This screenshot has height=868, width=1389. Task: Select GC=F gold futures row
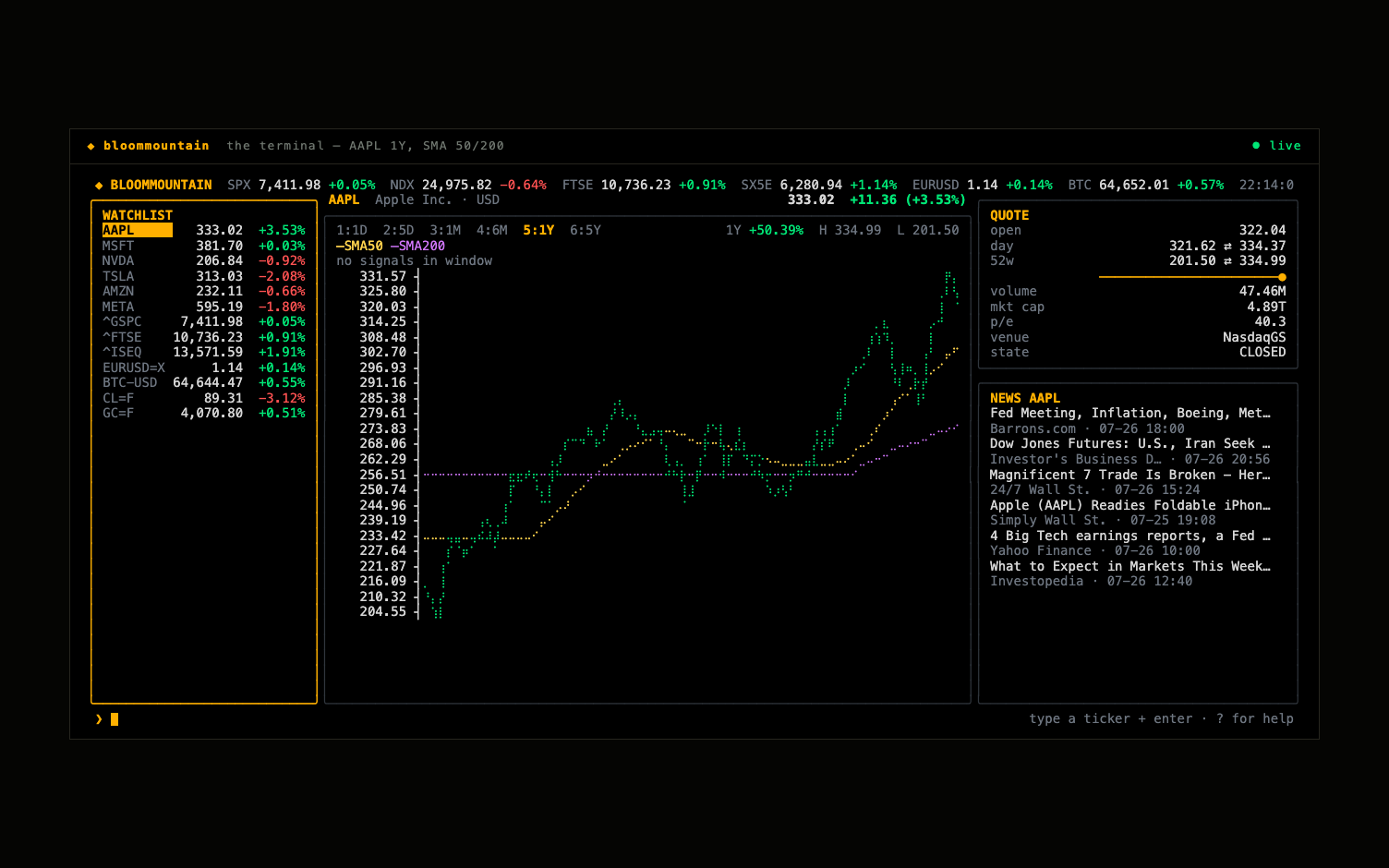point(204,413)
